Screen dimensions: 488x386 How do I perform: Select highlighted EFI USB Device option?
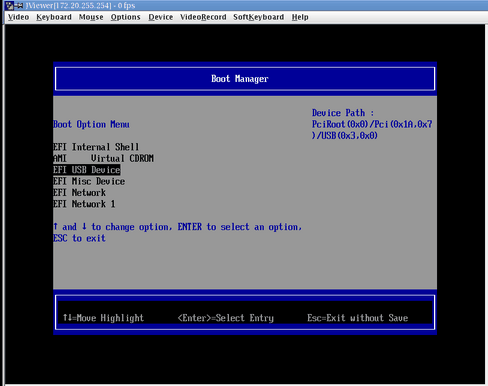[x=87, y=170]
